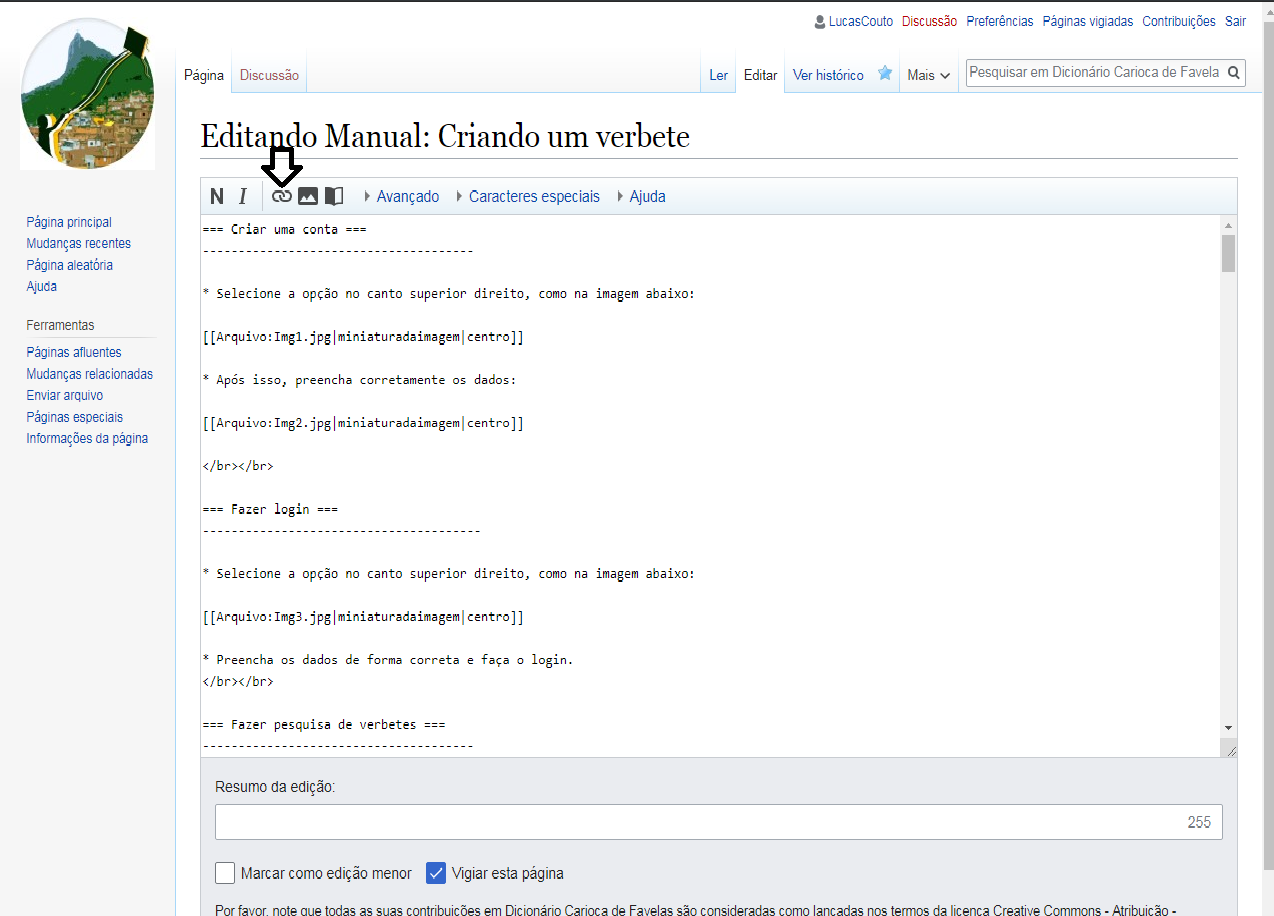Insert a reference using the book icon
Viewport: 1274px width, 916px height.
coord(334,197)
